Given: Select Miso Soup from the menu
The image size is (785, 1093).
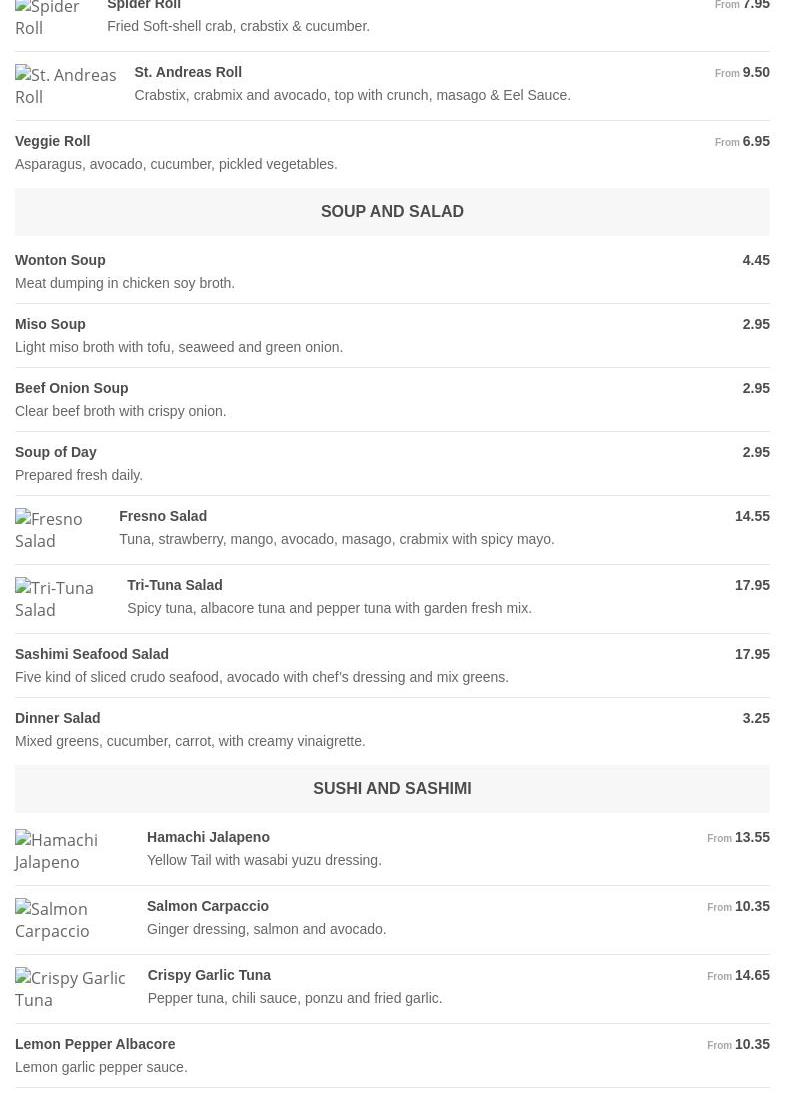Looking at the screenshot, I should coord(50,324).
